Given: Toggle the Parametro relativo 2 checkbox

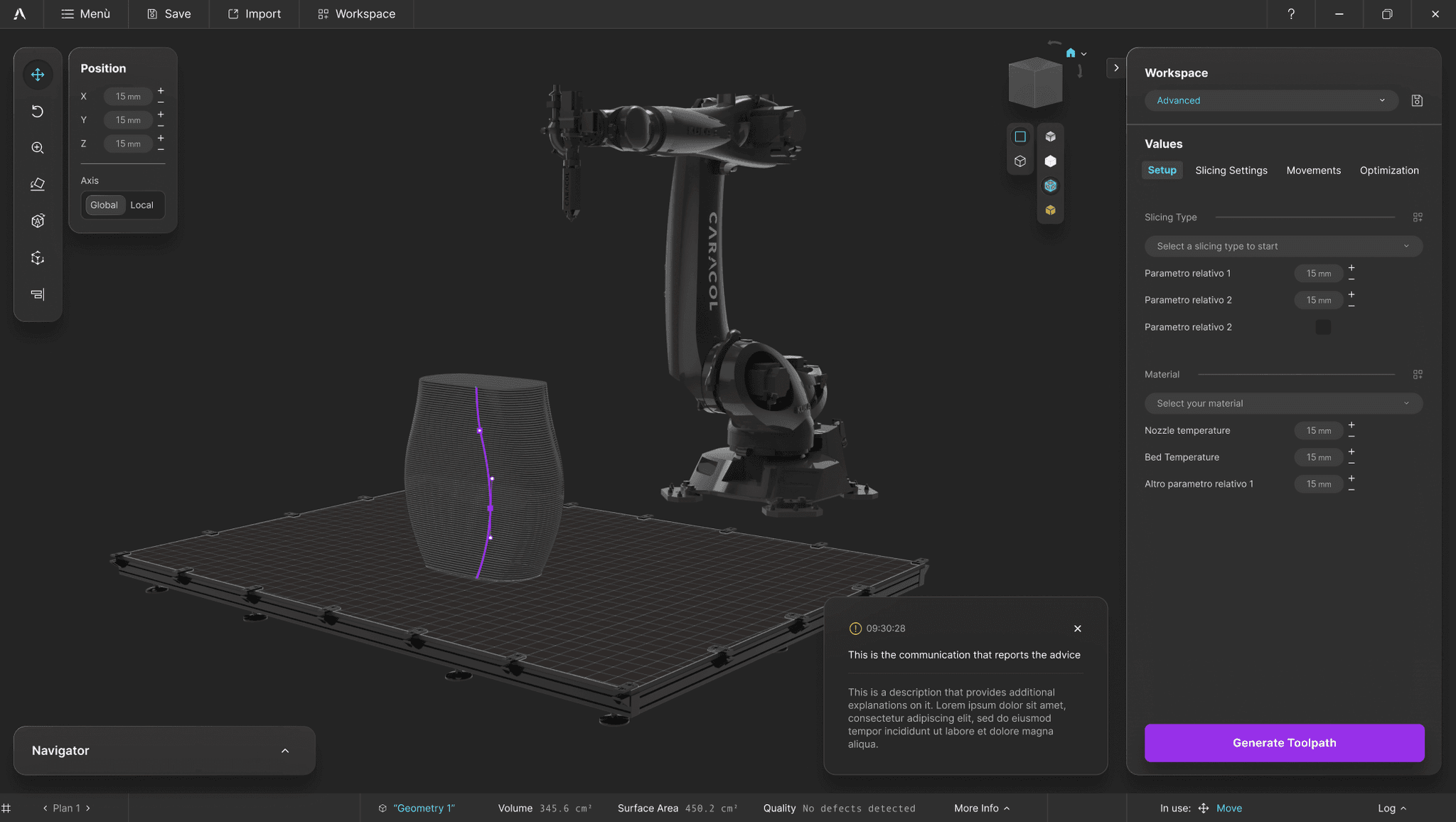Looking at the screenshot, I should click(x=1323, y=327).
